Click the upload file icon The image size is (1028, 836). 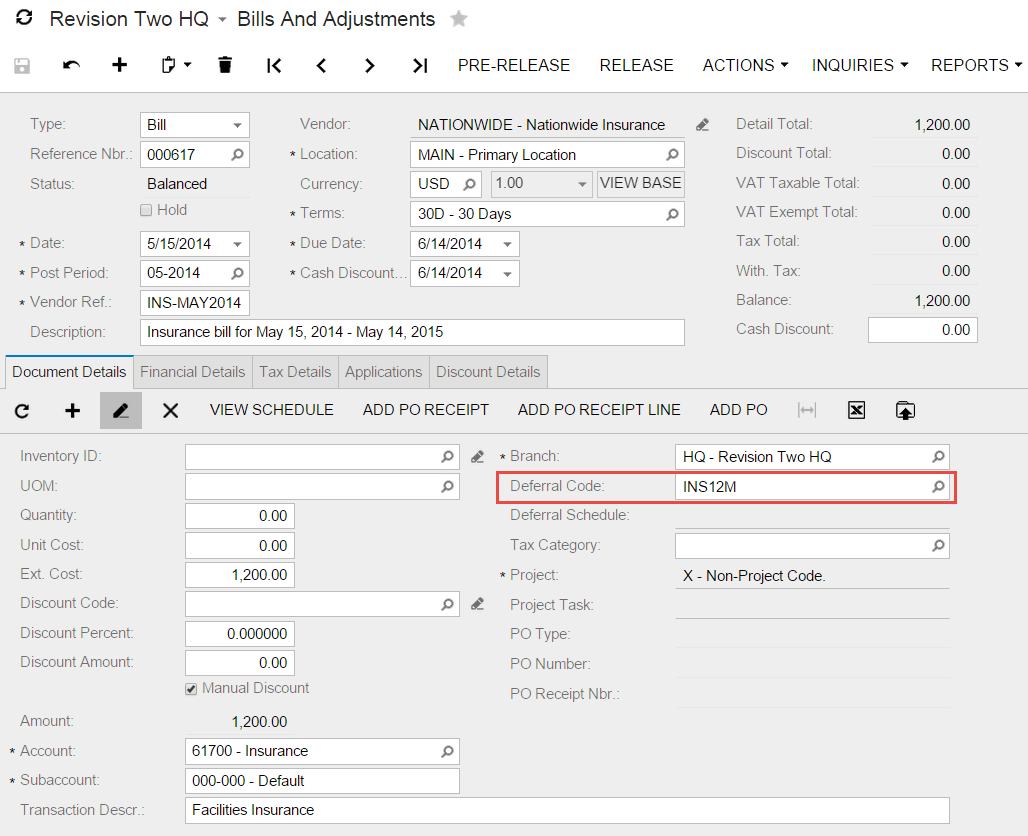(x=905, y=410)
